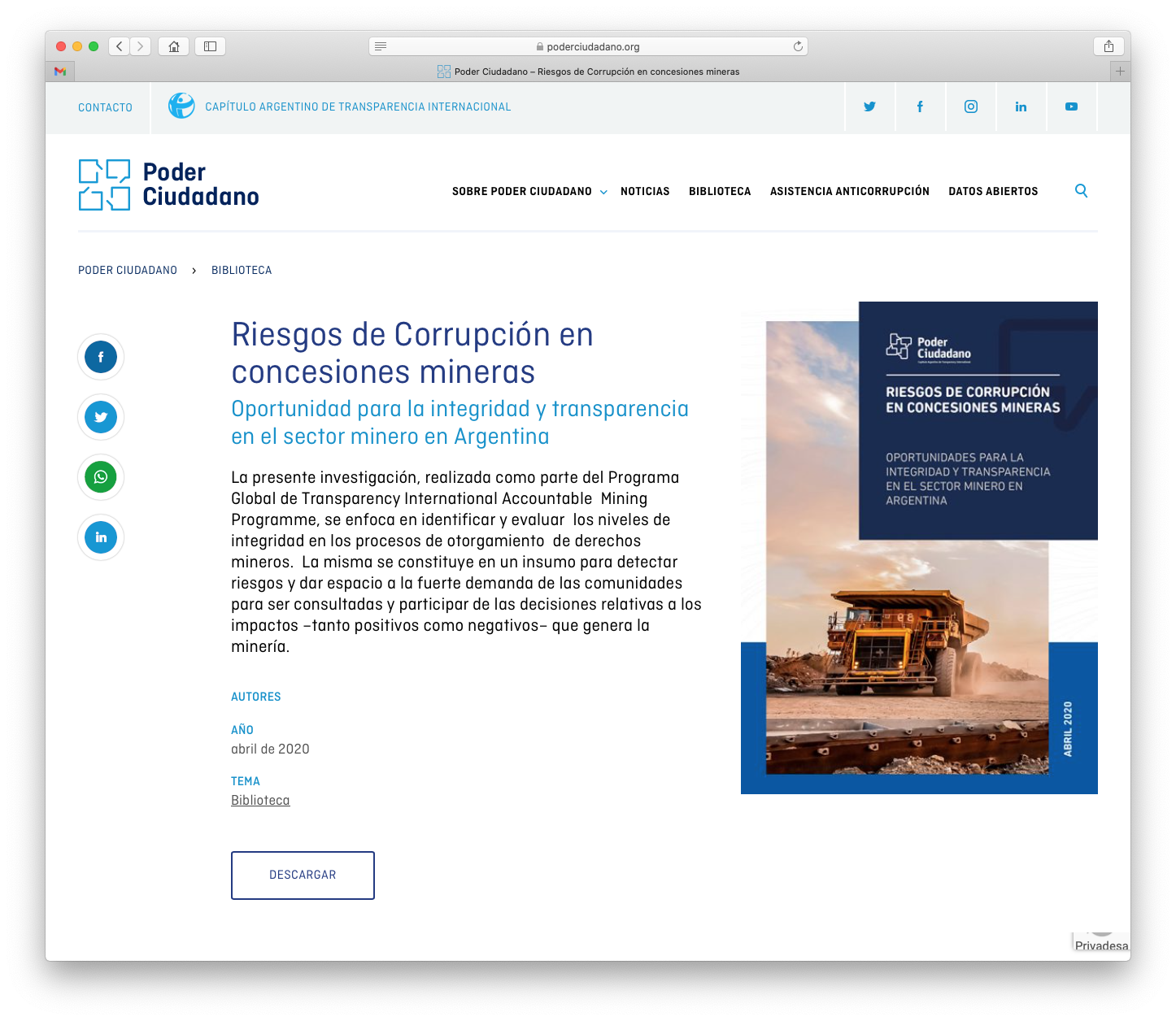Open Instagram profile from top header
1176x1021 pixels.
(x=970, y=106)
